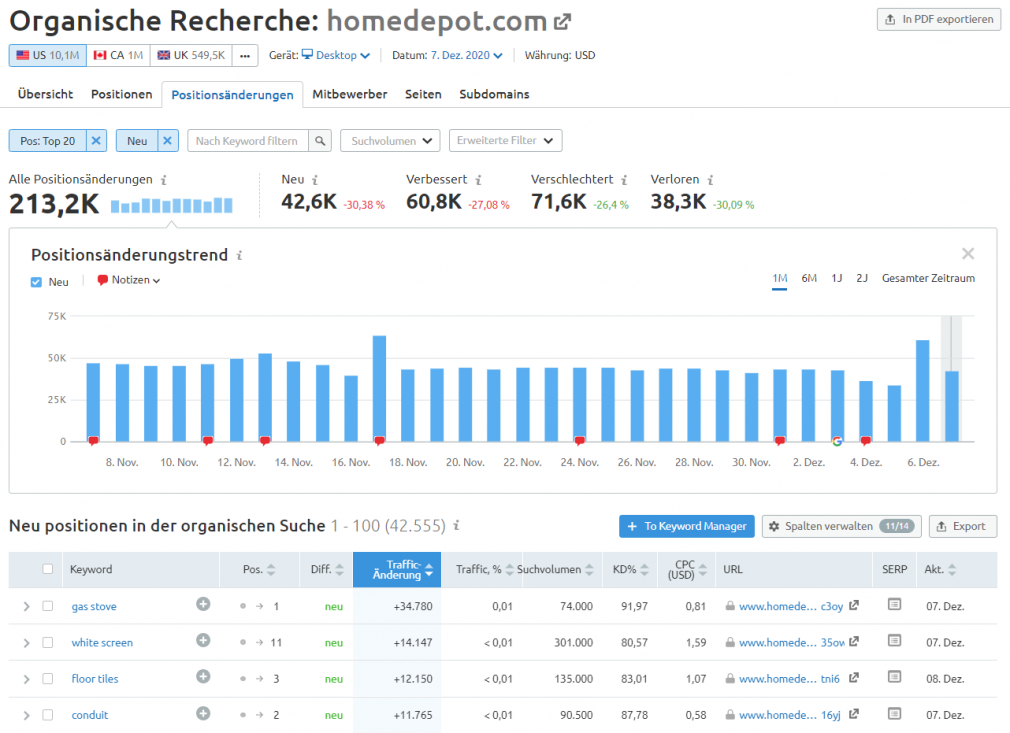The width and height of the screenshot is (1010, 733).
Task: Switch to the Mitbewerber tab
Action: [x=350, y=94]
